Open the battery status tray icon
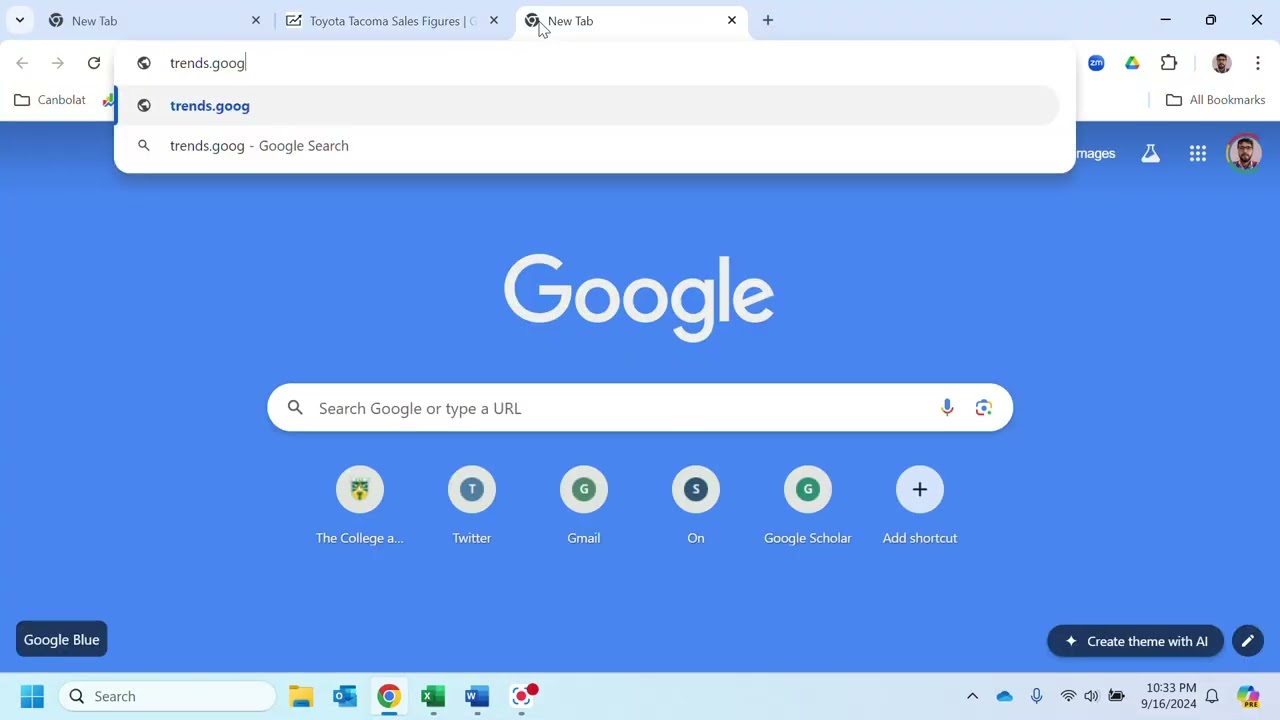Viewport: 1280px width, 720px height. [x=1117, y=696]
